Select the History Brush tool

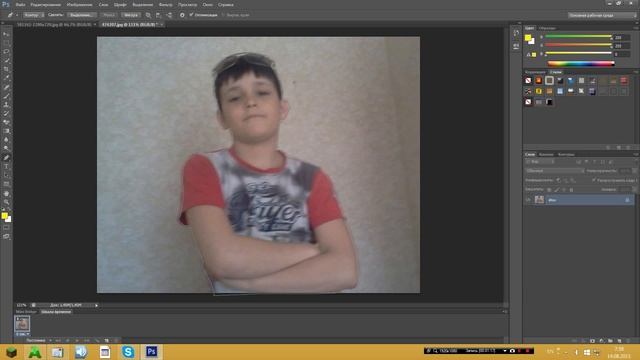pyautogui.click(x=6, y=113)
